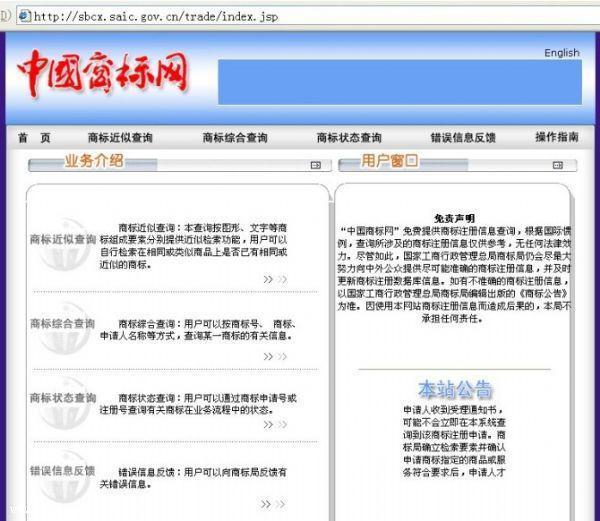Viewport: 600px width, 521px height.
Task: Click the small icon on the 用户窗口 header
Action: click(558, 165)
